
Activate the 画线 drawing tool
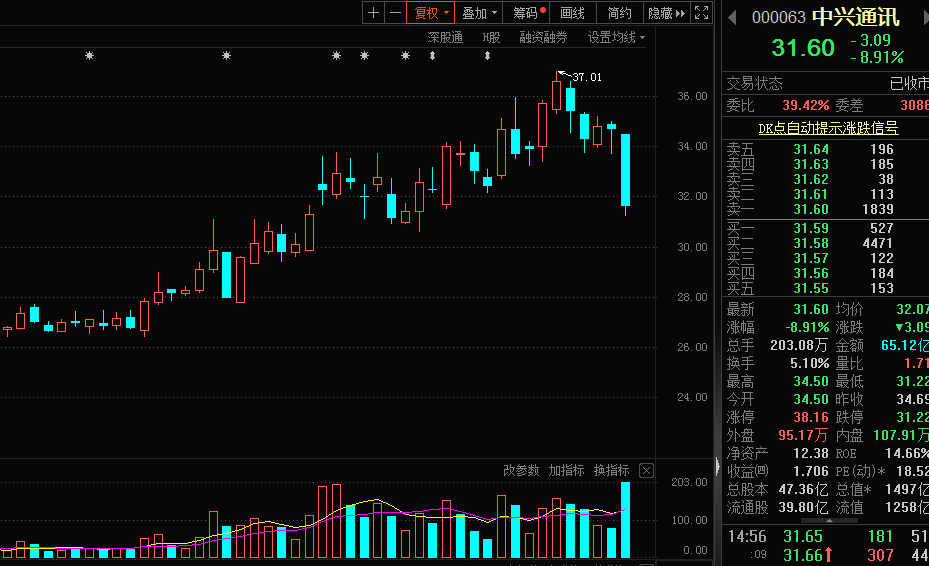(572, 13)
